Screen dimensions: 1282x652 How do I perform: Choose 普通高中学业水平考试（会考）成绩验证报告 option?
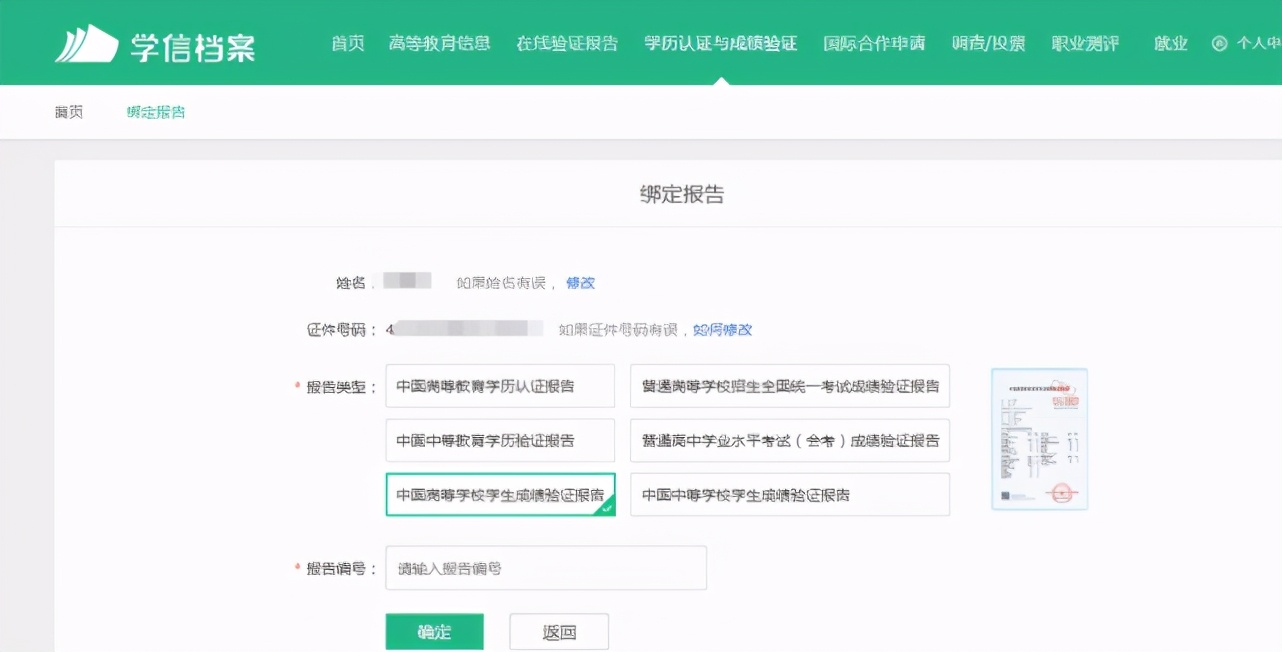pyautogui.click(x=789, y=440)
